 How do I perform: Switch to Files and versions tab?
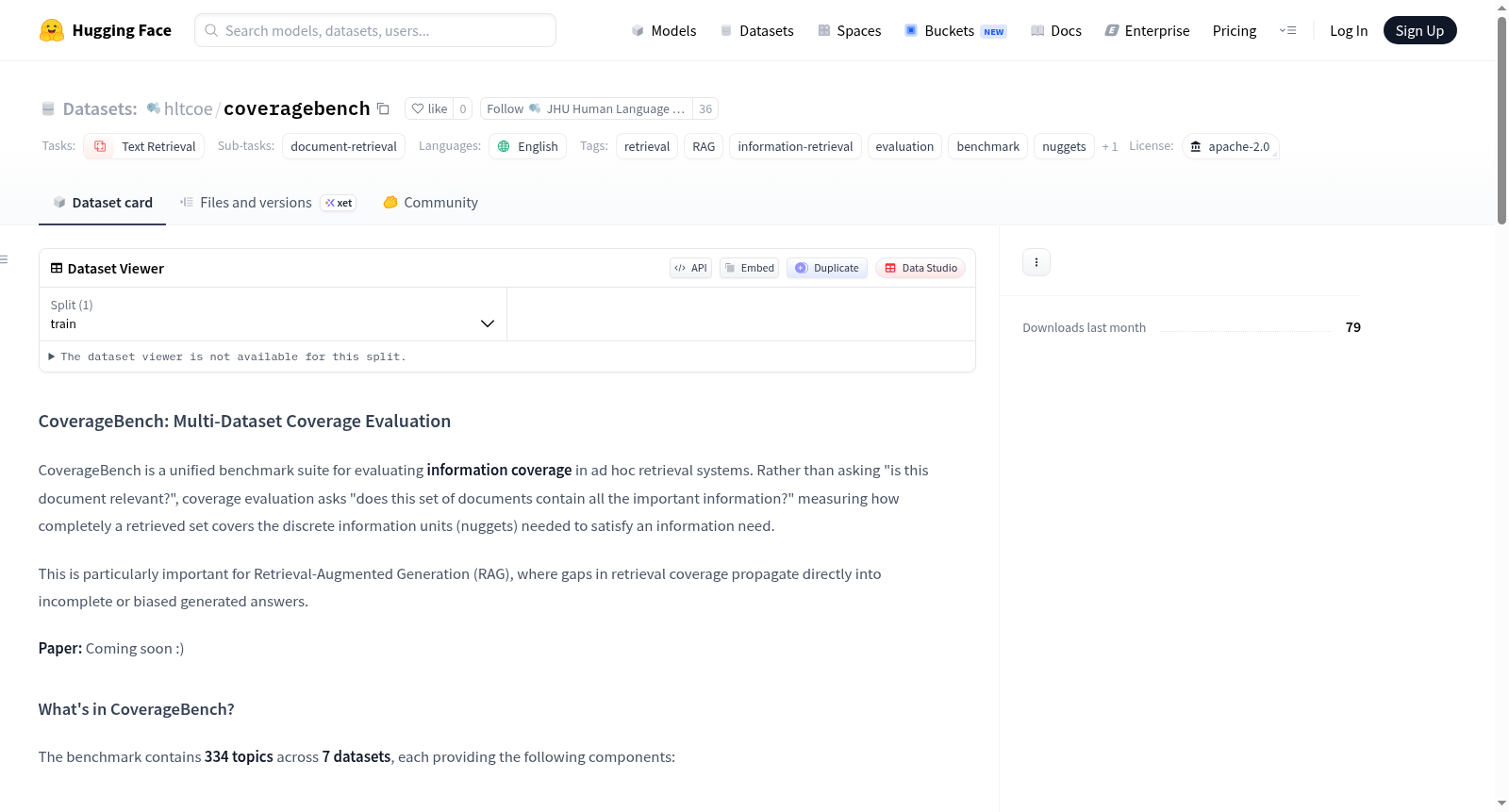[267, 203]
